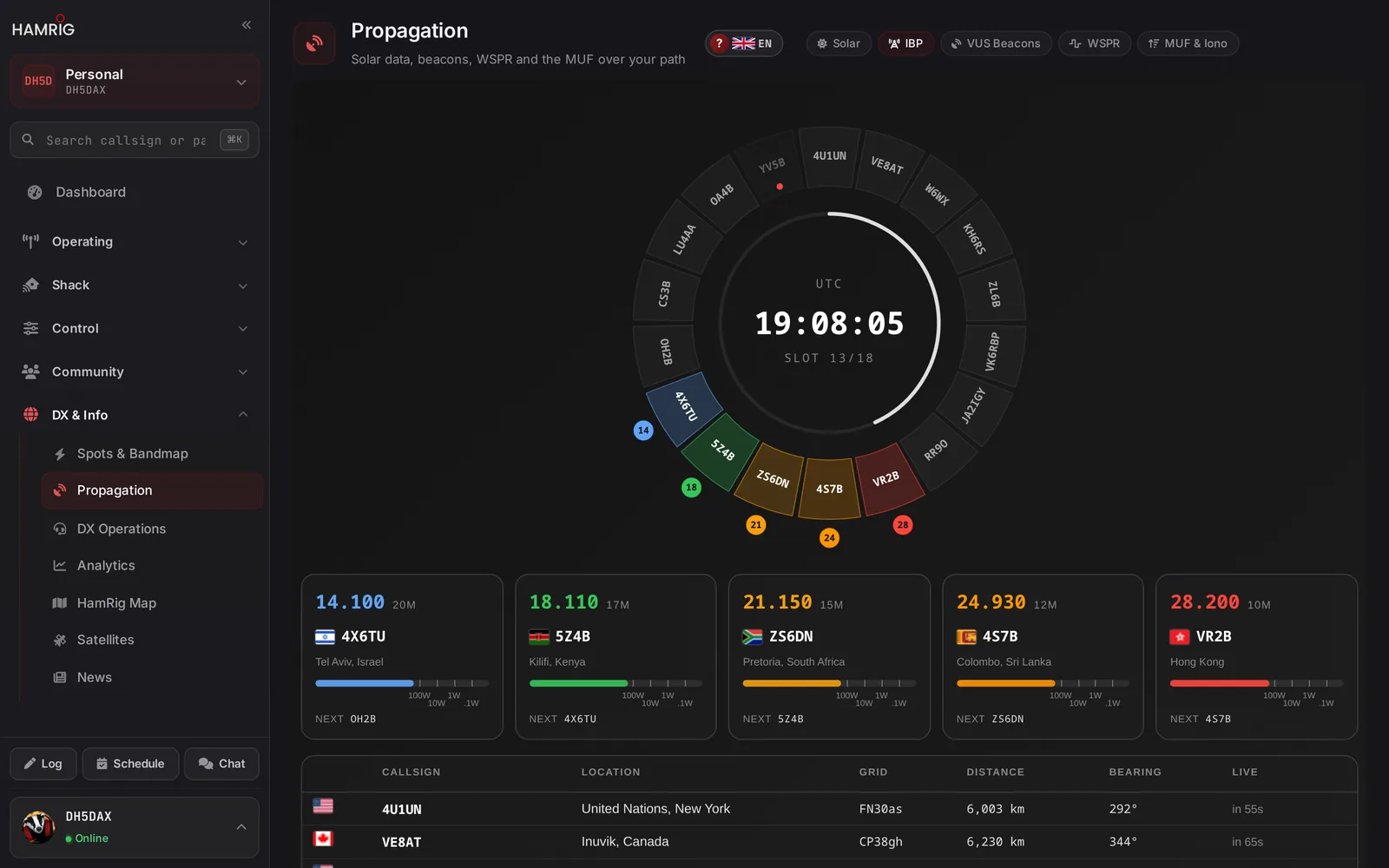This screenshot has height=868, width=1389.
Task: Expand the Community section chevron
Action: point(243,372)
